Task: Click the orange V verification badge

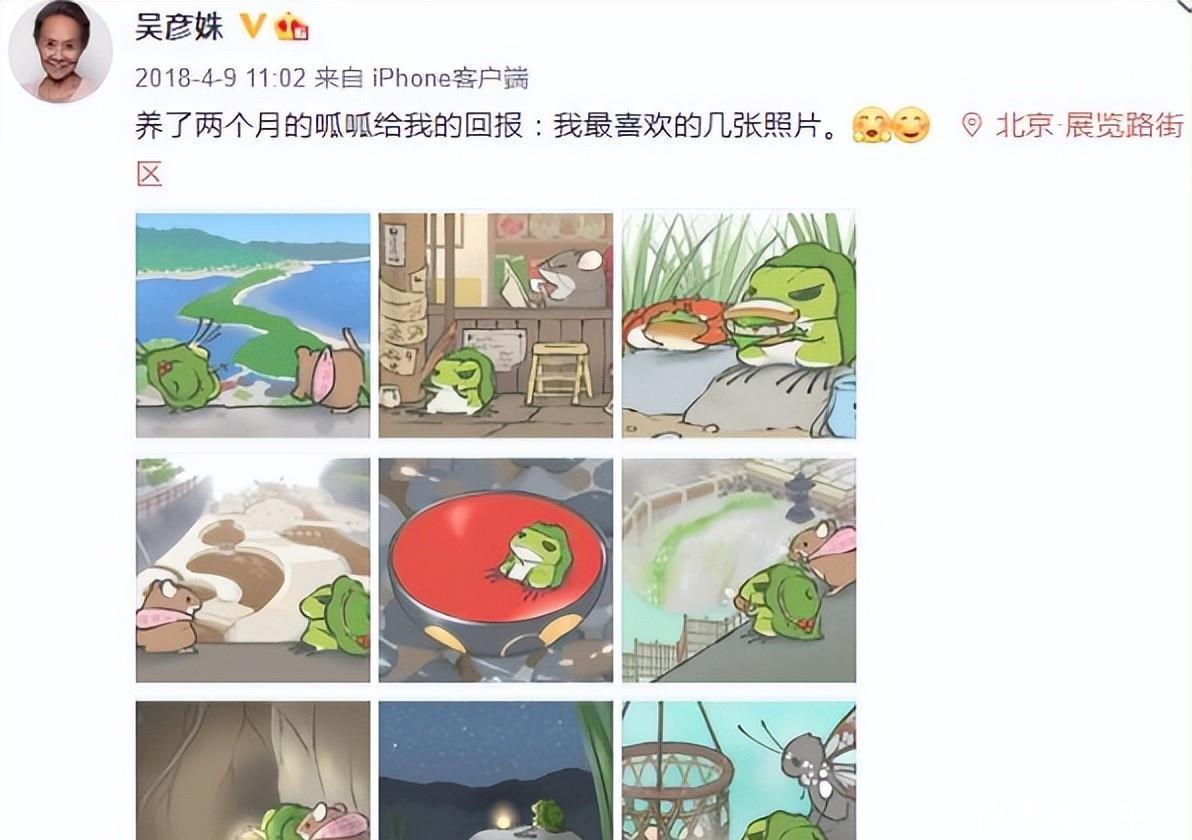Action: coord(252,26)
